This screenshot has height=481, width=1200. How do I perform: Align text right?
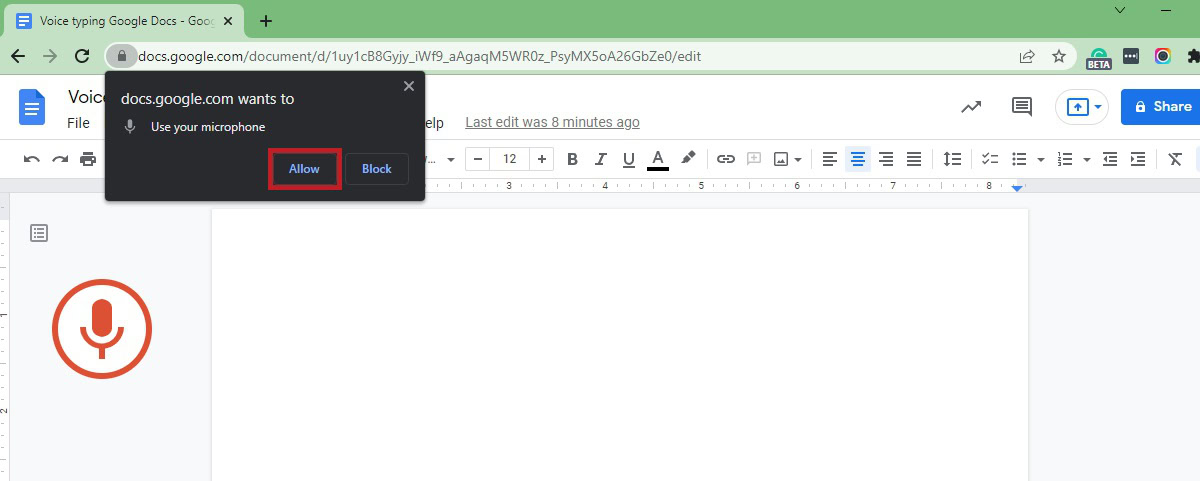[886, 159]
